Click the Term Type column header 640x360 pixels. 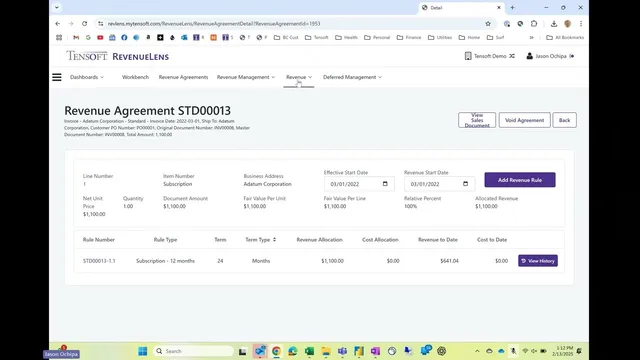point(258,240)
